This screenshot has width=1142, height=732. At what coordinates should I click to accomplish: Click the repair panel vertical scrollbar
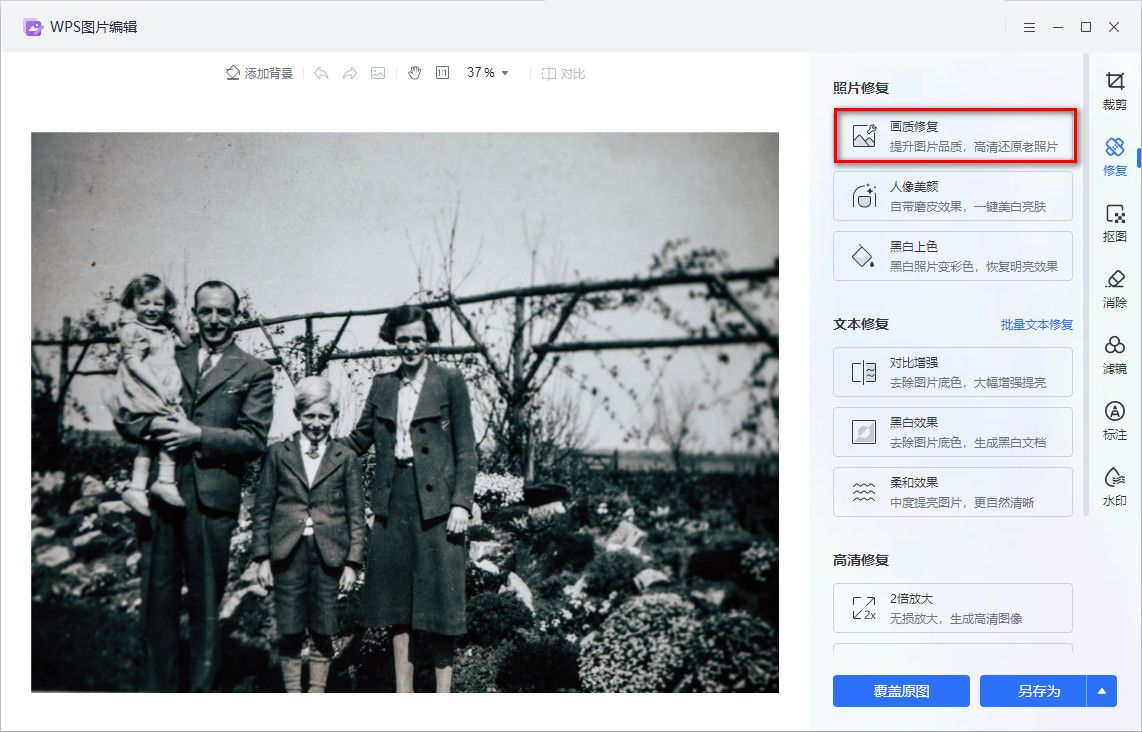[x=1086, y=284]
